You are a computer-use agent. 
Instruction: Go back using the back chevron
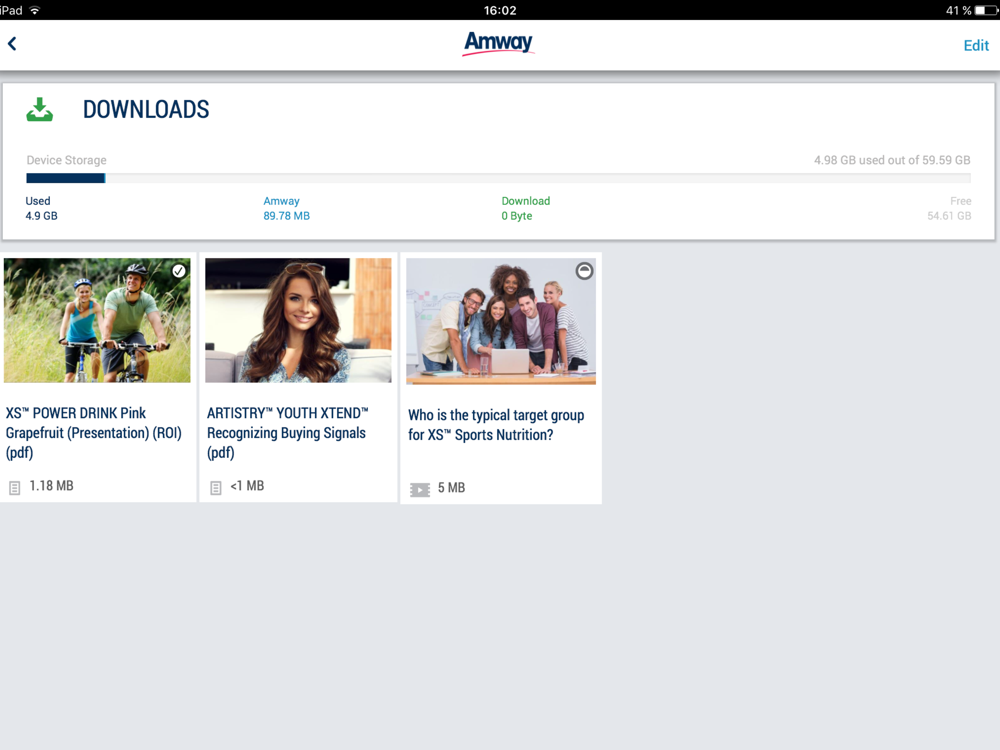12,43
